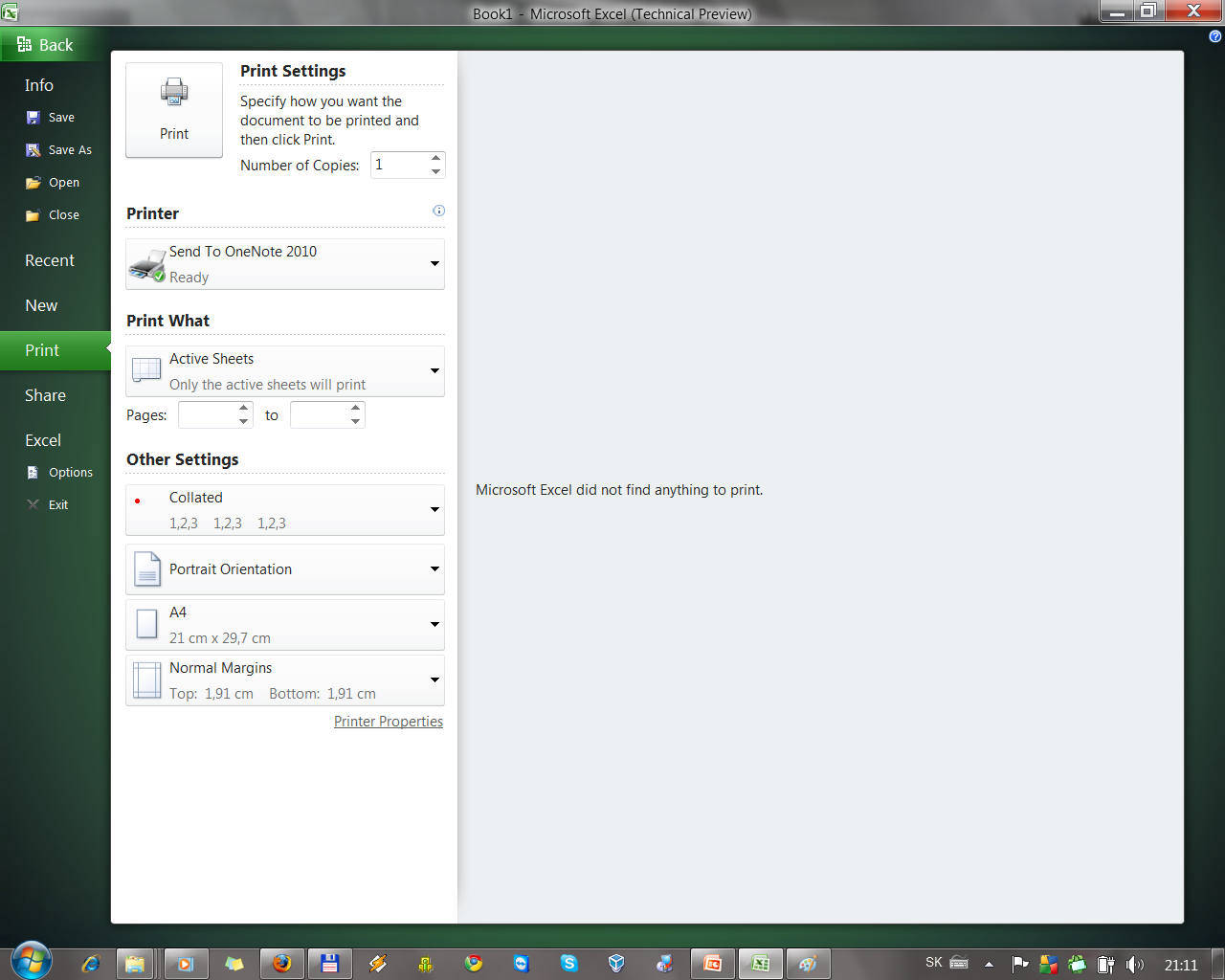Increase the Pages to value
This screenshot has width=1225, height=980.
click(356, 409)
